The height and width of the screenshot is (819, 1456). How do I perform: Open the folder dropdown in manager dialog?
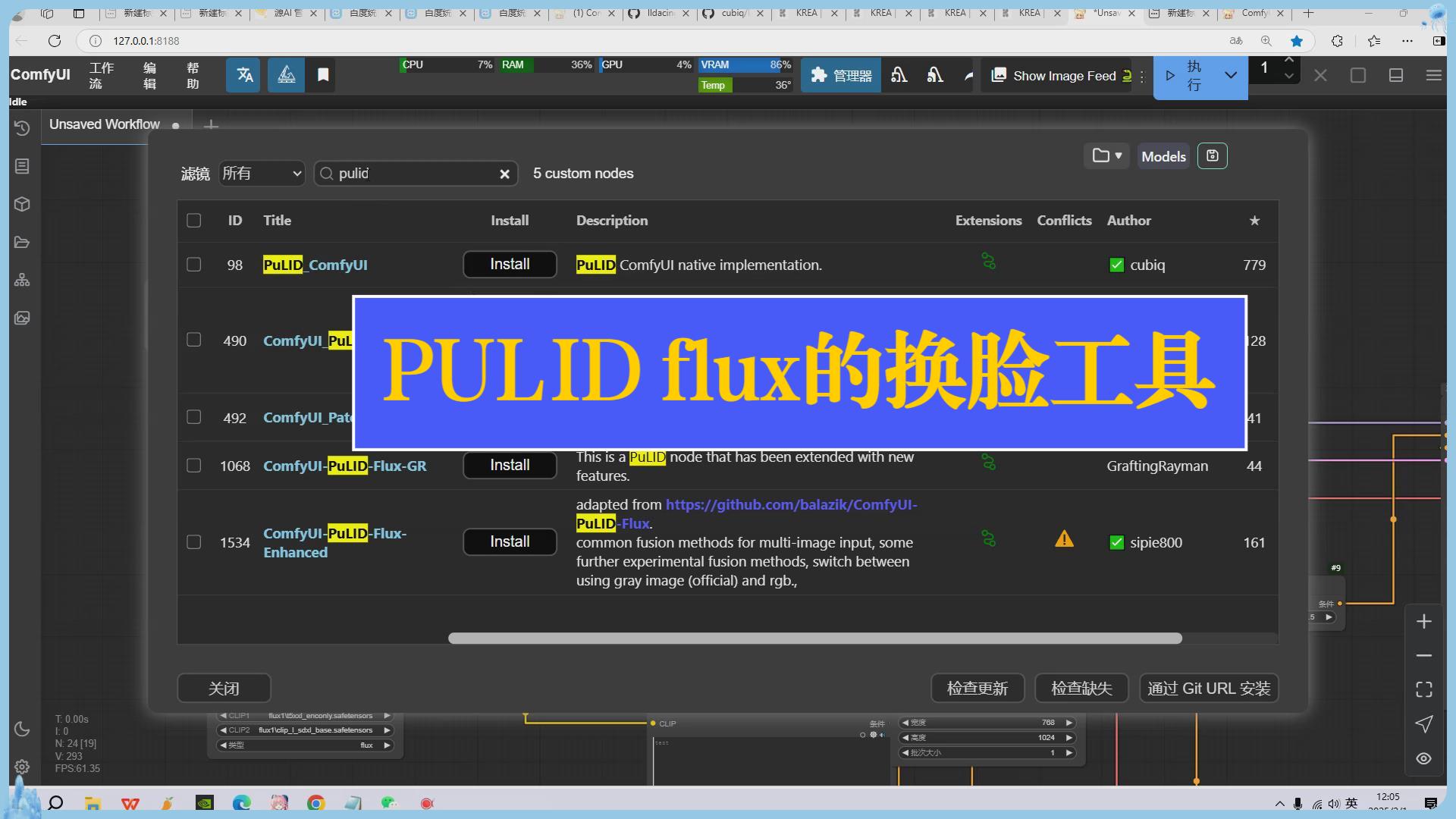[x=1106, y=156]
